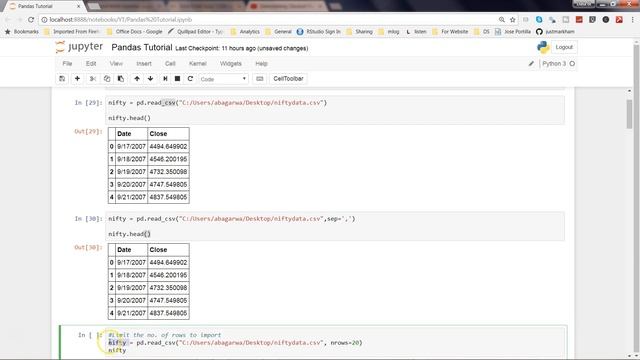Image resolution: width=640 pixels, height=360 pixels.
Task: Open the listen bookmark
Action: (x=416, y=31)
